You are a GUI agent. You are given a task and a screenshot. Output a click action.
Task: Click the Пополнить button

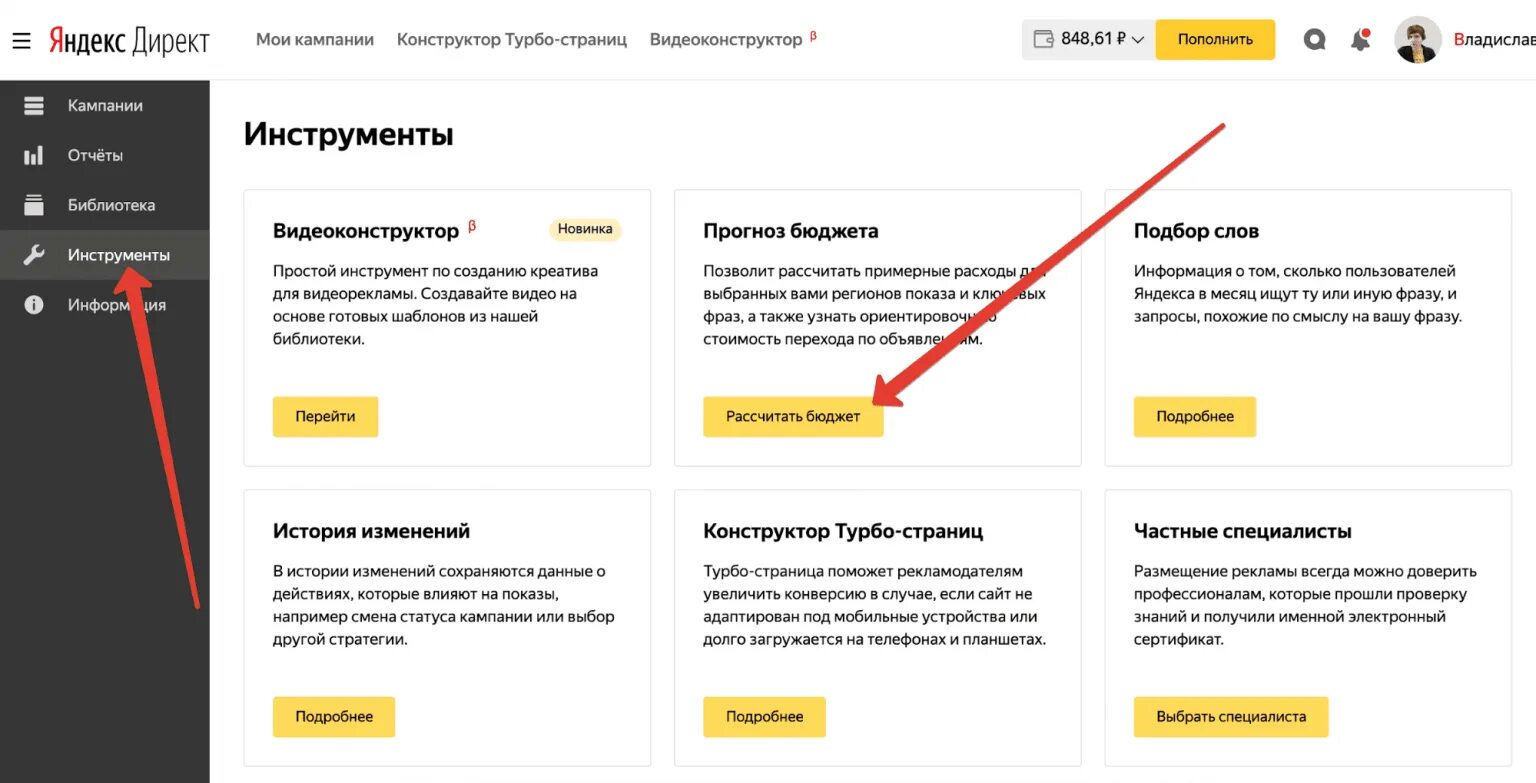[1215, 40]
